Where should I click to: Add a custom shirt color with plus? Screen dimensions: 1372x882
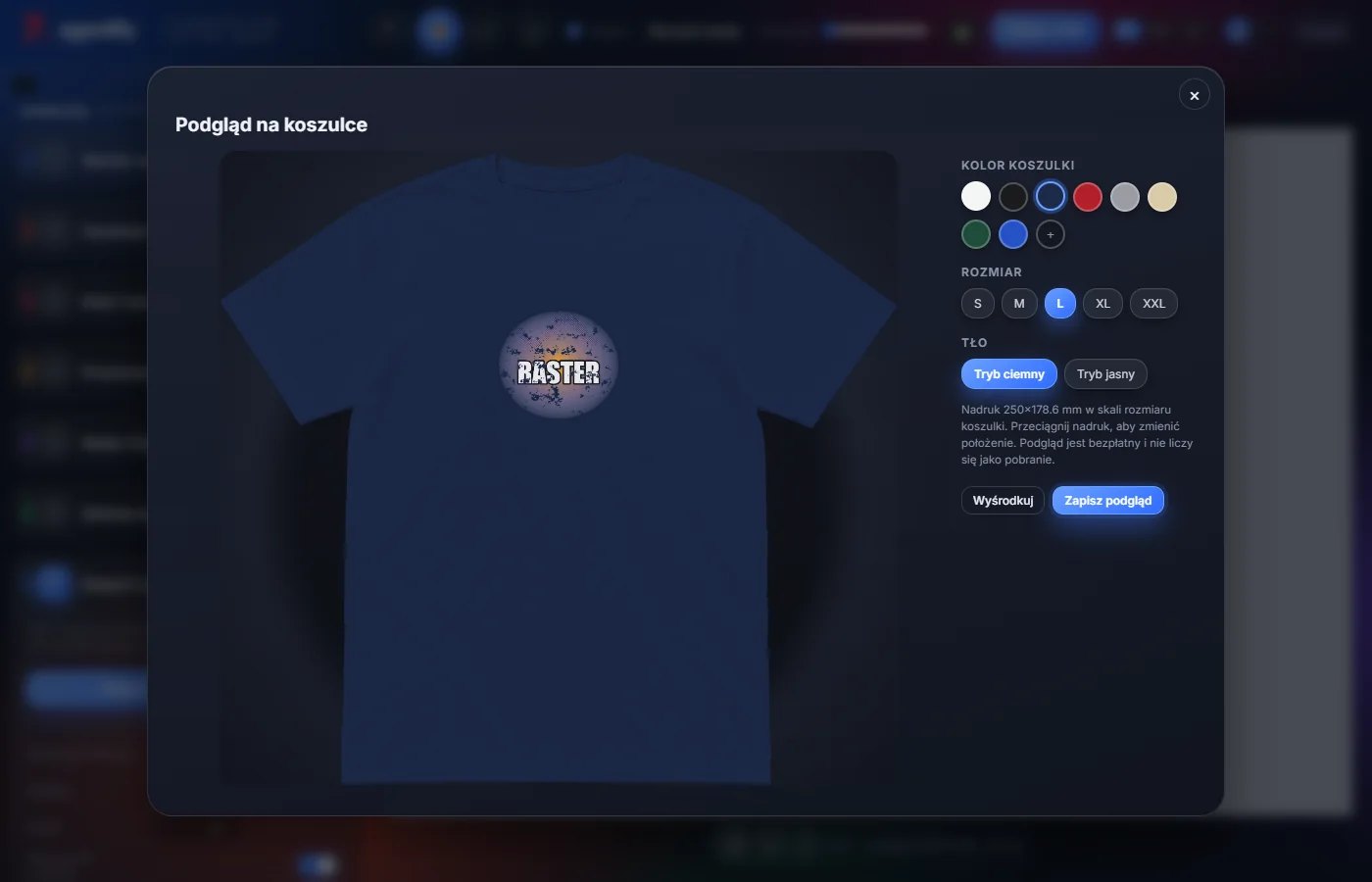(1051, 234)
